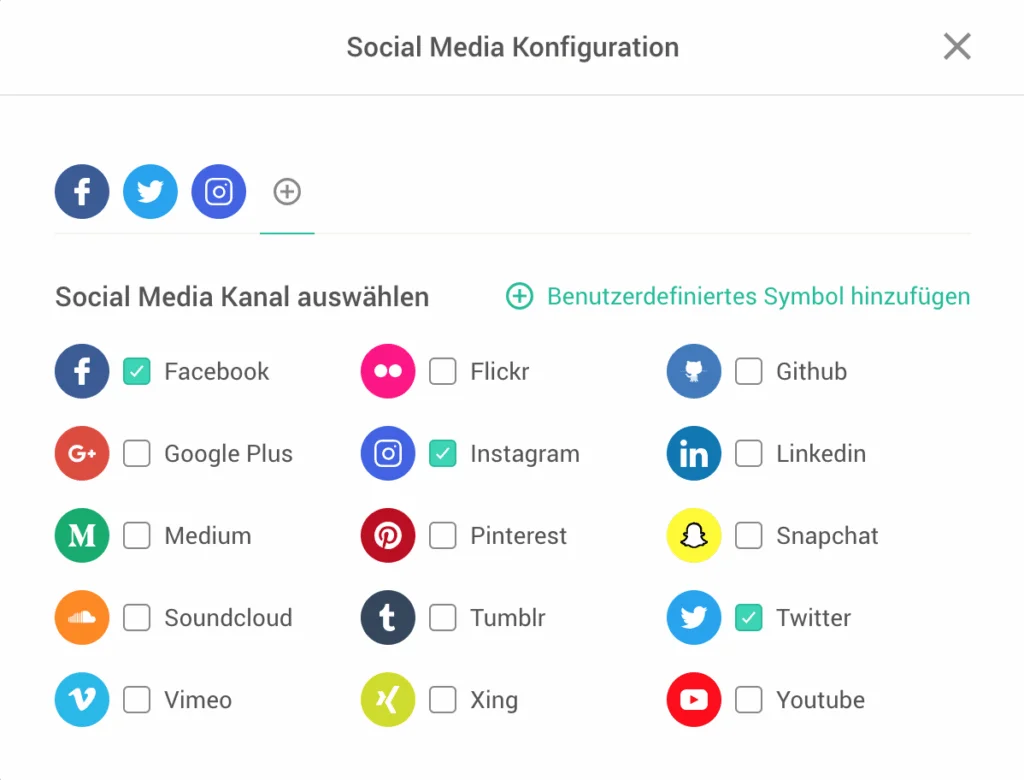This screenshot has width=1024, height=780.
Task: Check the Tumblr checkbox
Action: 443,618
